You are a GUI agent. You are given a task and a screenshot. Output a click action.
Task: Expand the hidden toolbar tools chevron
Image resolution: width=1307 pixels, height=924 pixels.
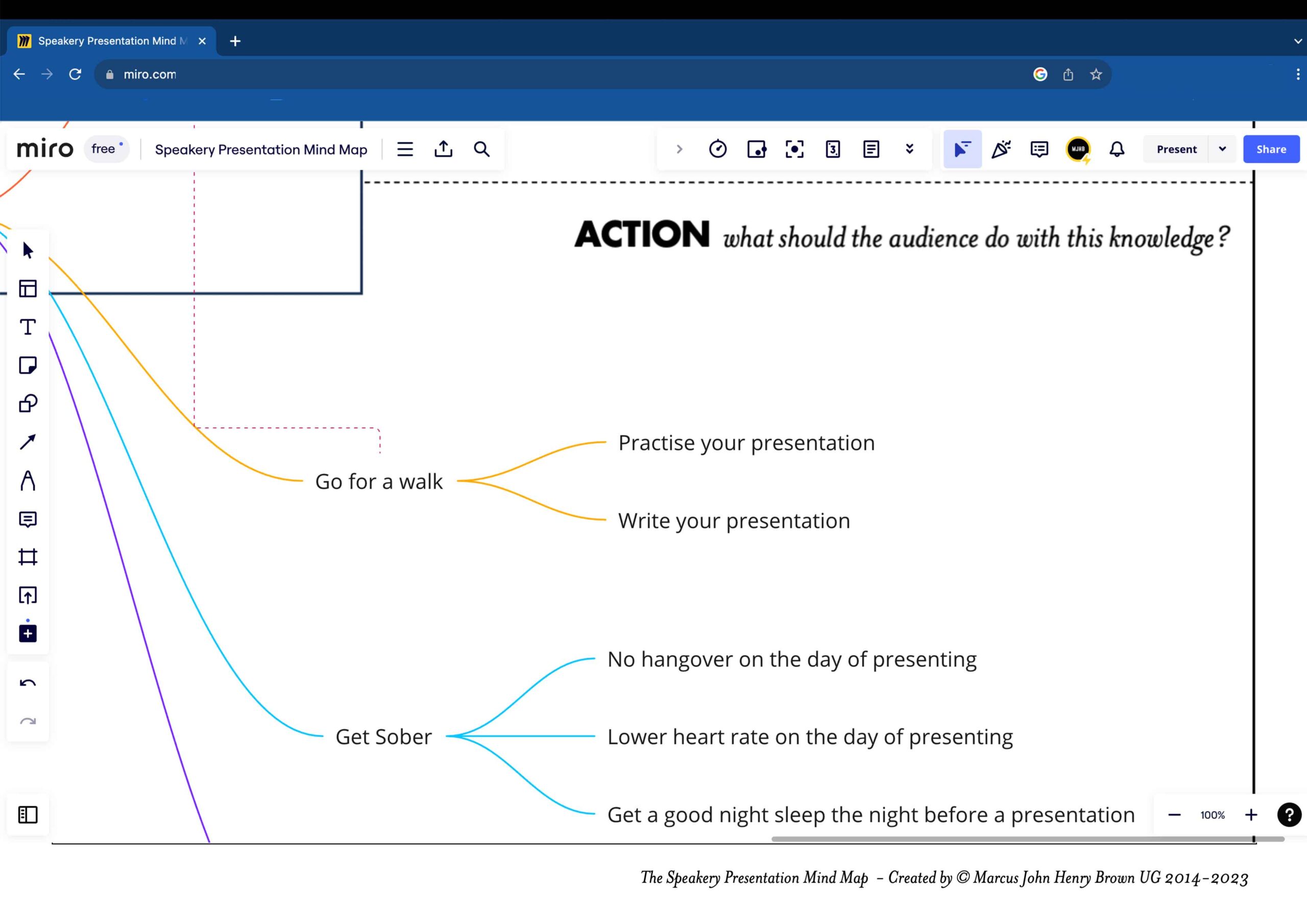click(910, 149)
